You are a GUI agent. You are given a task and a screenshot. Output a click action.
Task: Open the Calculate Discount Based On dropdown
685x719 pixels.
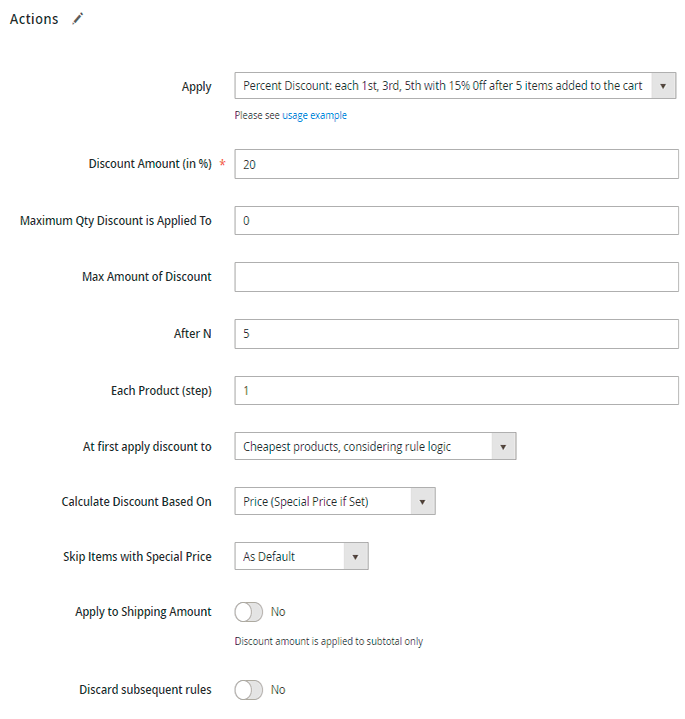point(334,501)
